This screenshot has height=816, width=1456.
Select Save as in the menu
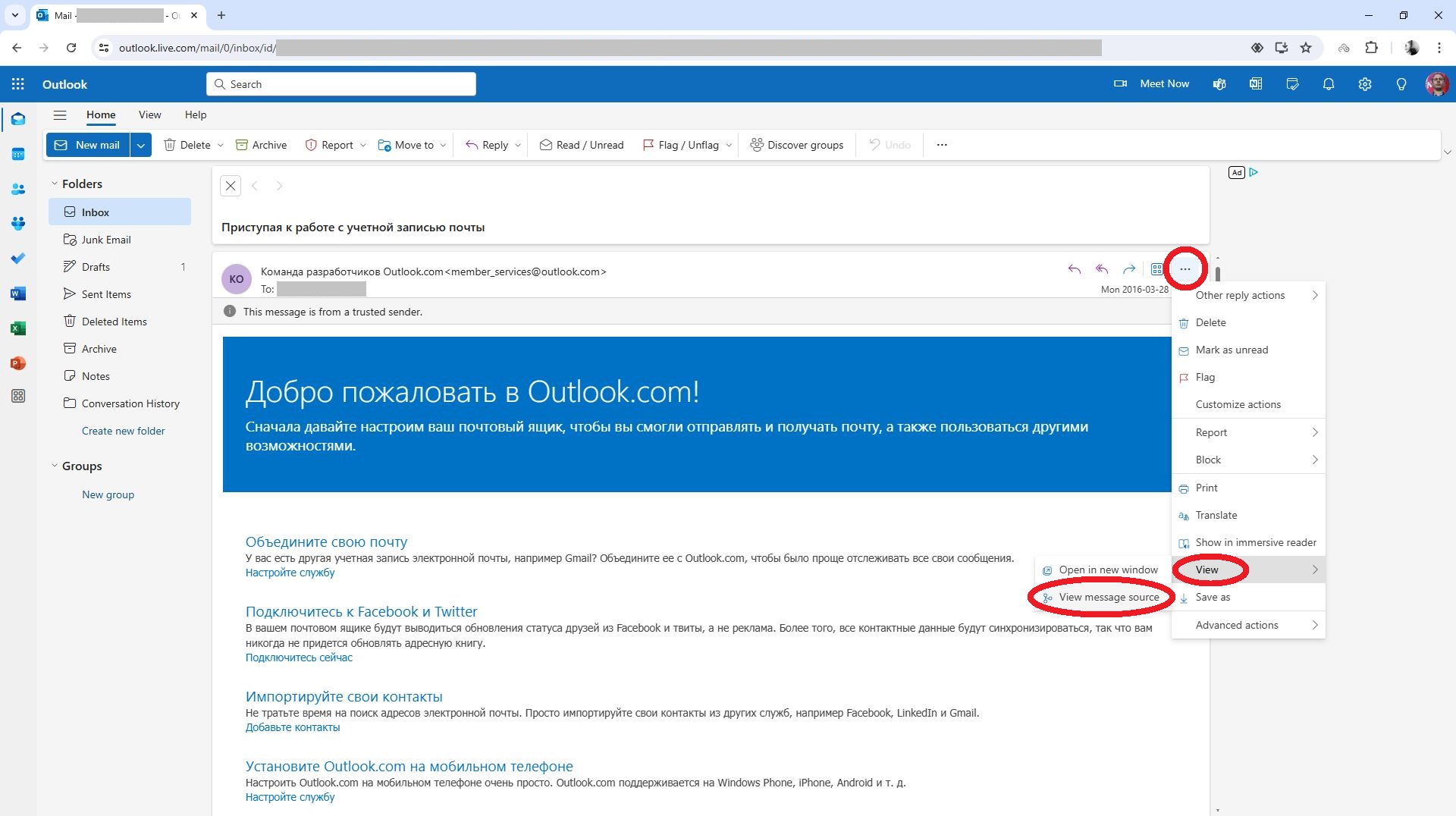(x=1248, y=598)
